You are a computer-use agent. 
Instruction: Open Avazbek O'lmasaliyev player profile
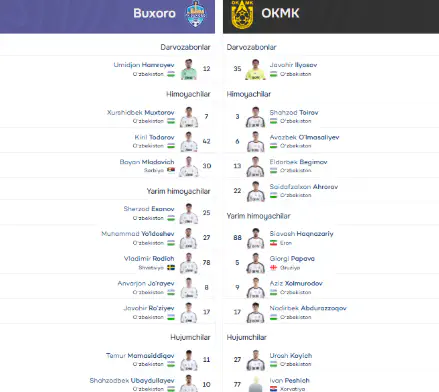(304, 137)
